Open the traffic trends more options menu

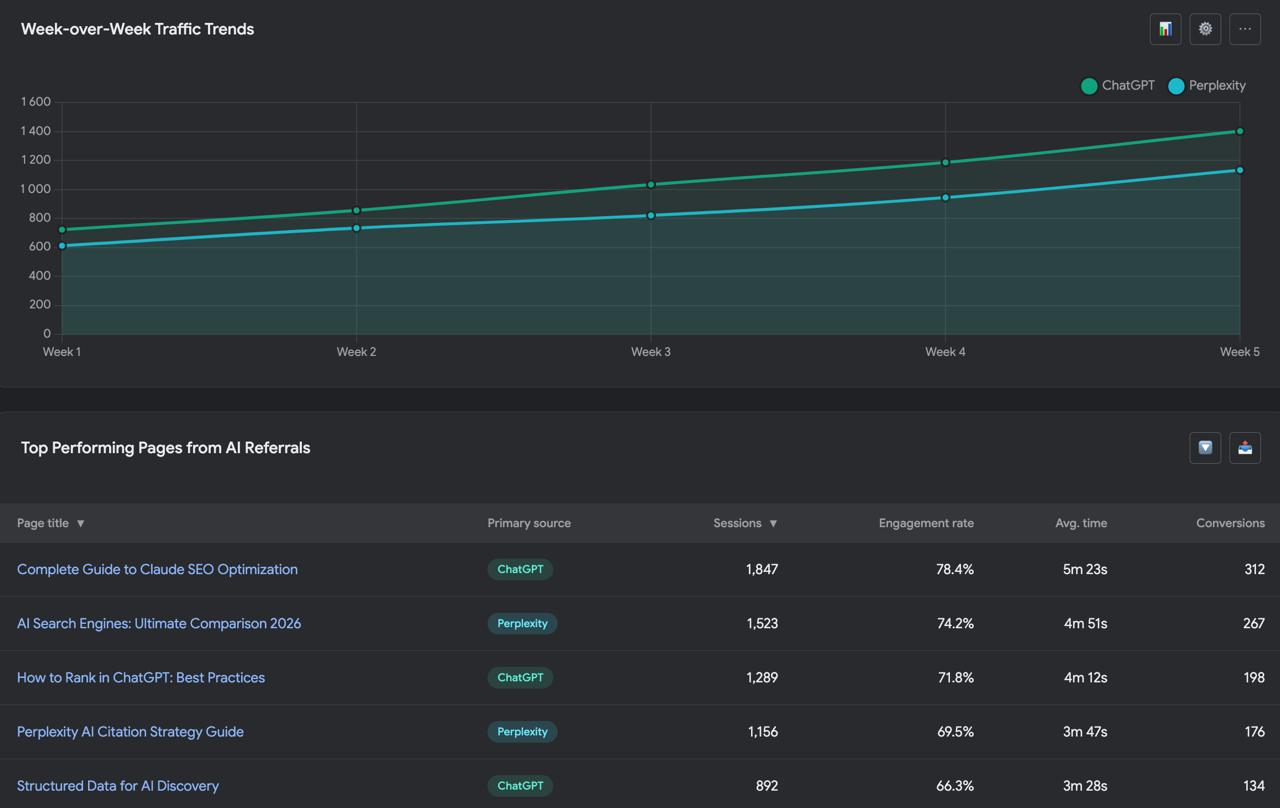click(1245, 29)
